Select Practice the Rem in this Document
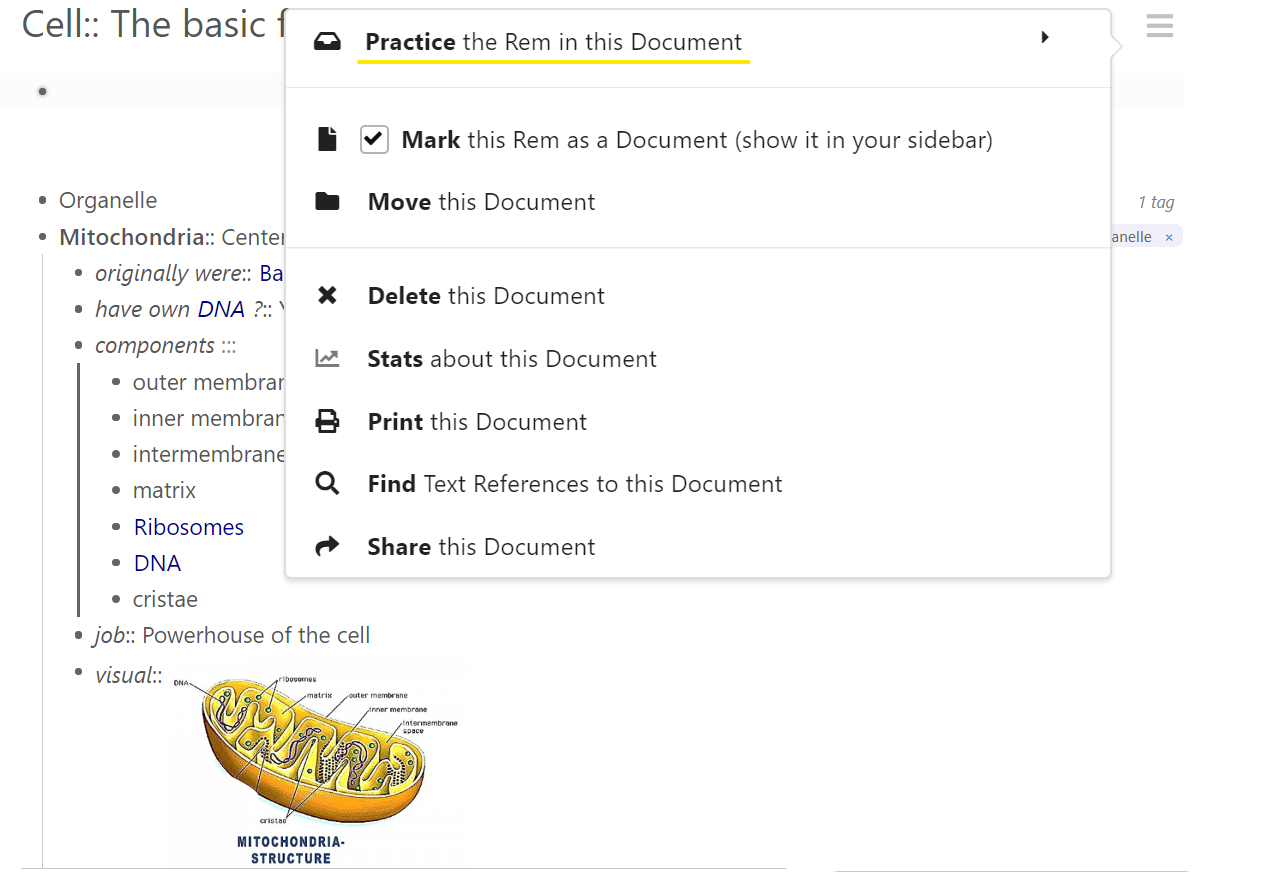 click(553, 42)
